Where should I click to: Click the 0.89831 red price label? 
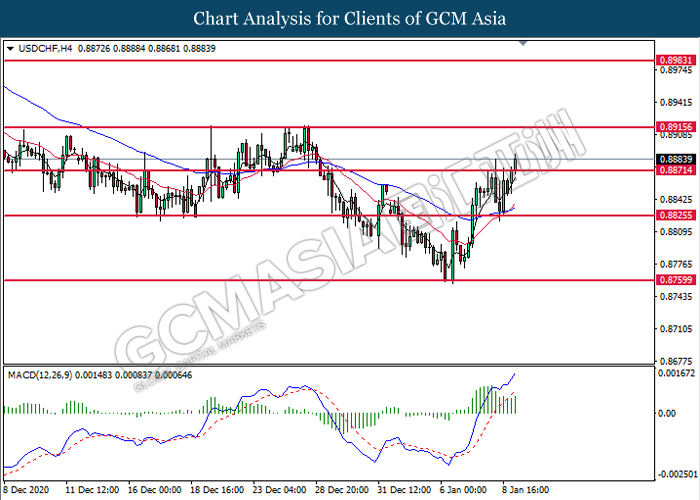pyautogui.click(x=671, y=61)
